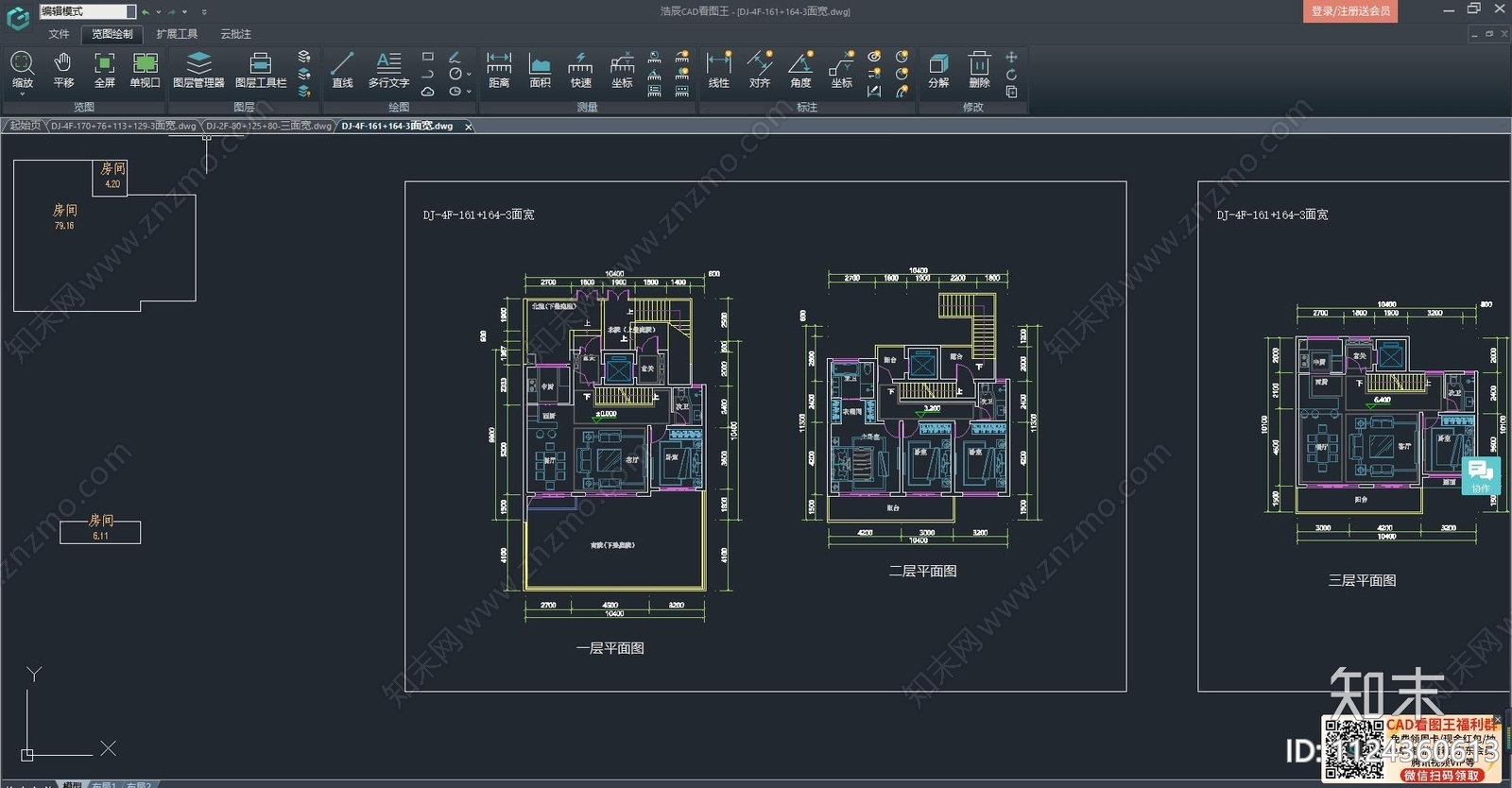
Task: Choose the 坐标 annotation tool in 标注 group
Action: [841, 70]
